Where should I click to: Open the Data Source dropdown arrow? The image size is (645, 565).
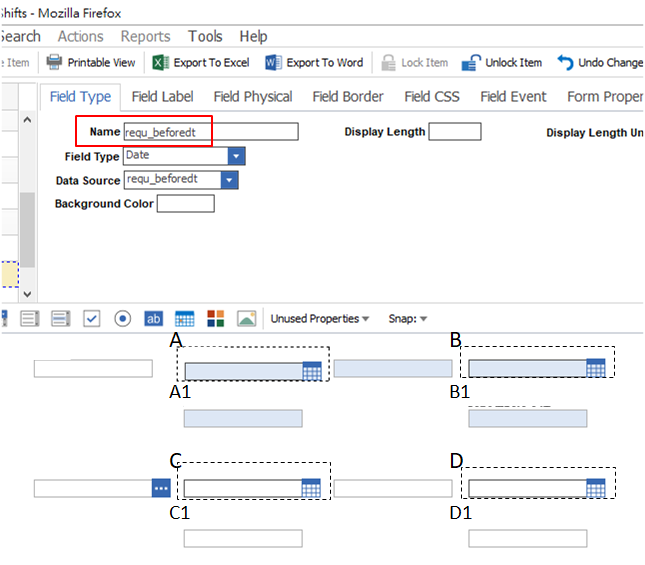point(230,180)
